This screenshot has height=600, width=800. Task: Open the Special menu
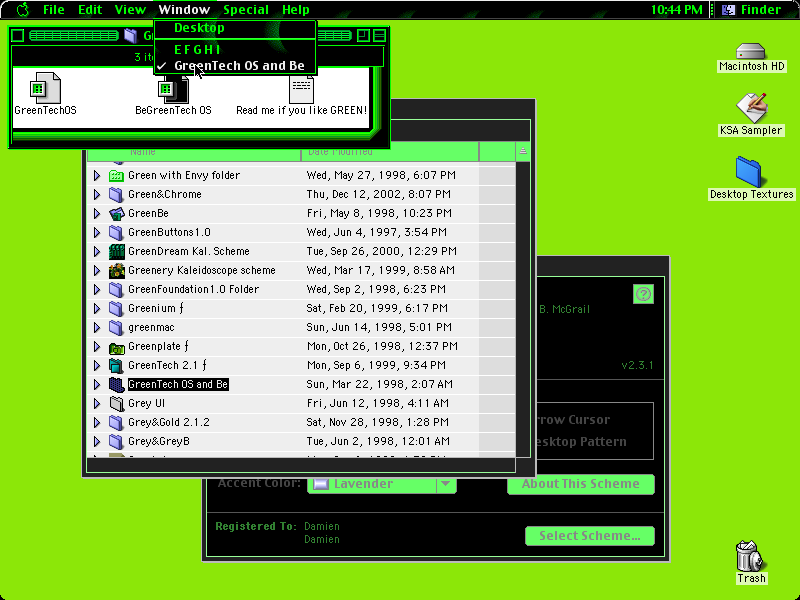click(245, 10)
